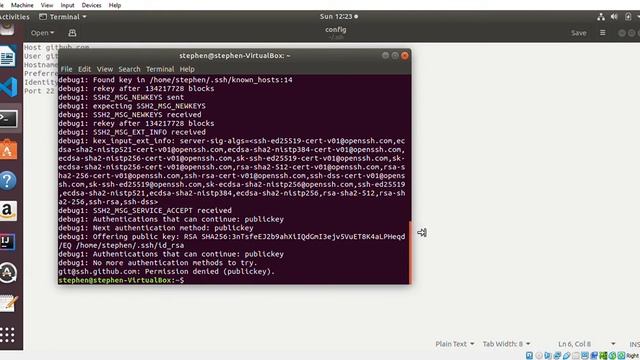Click 'Port 22' line in gedit
Viewport: 640px width, 360px height.
tap(39, 91)
